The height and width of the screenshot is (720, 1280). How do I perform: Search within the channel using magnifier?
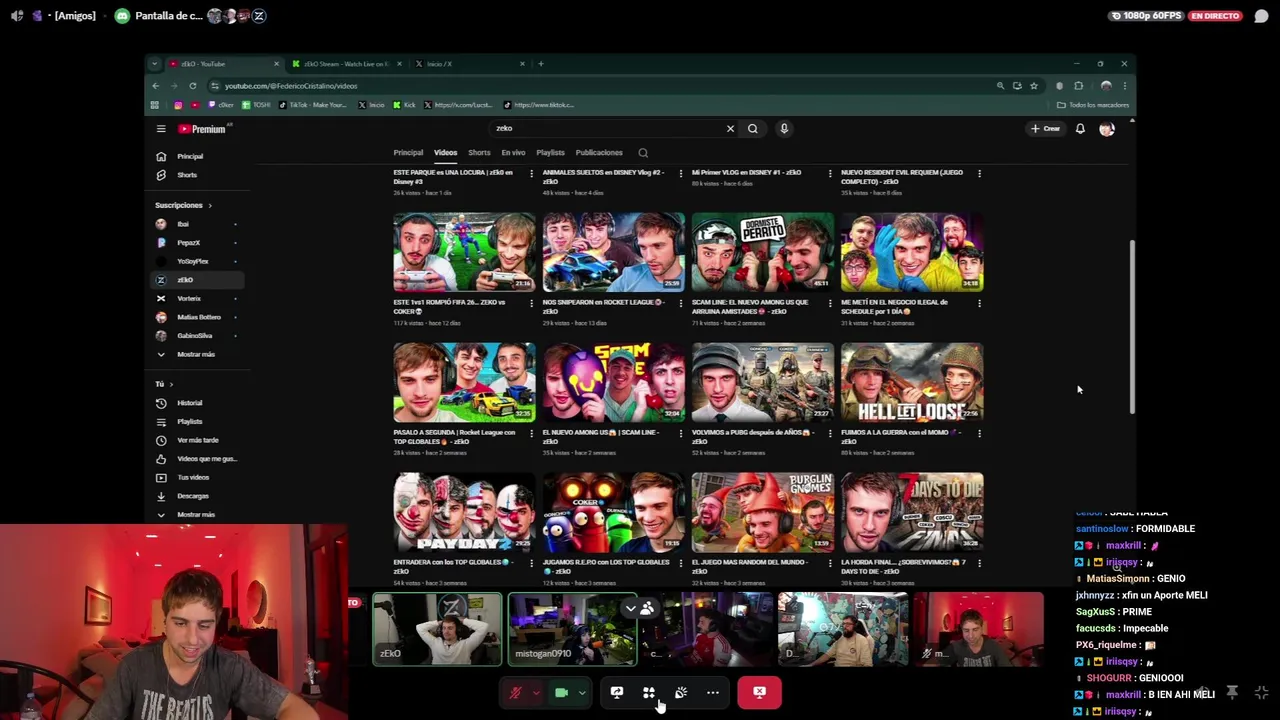coord(643,153)
